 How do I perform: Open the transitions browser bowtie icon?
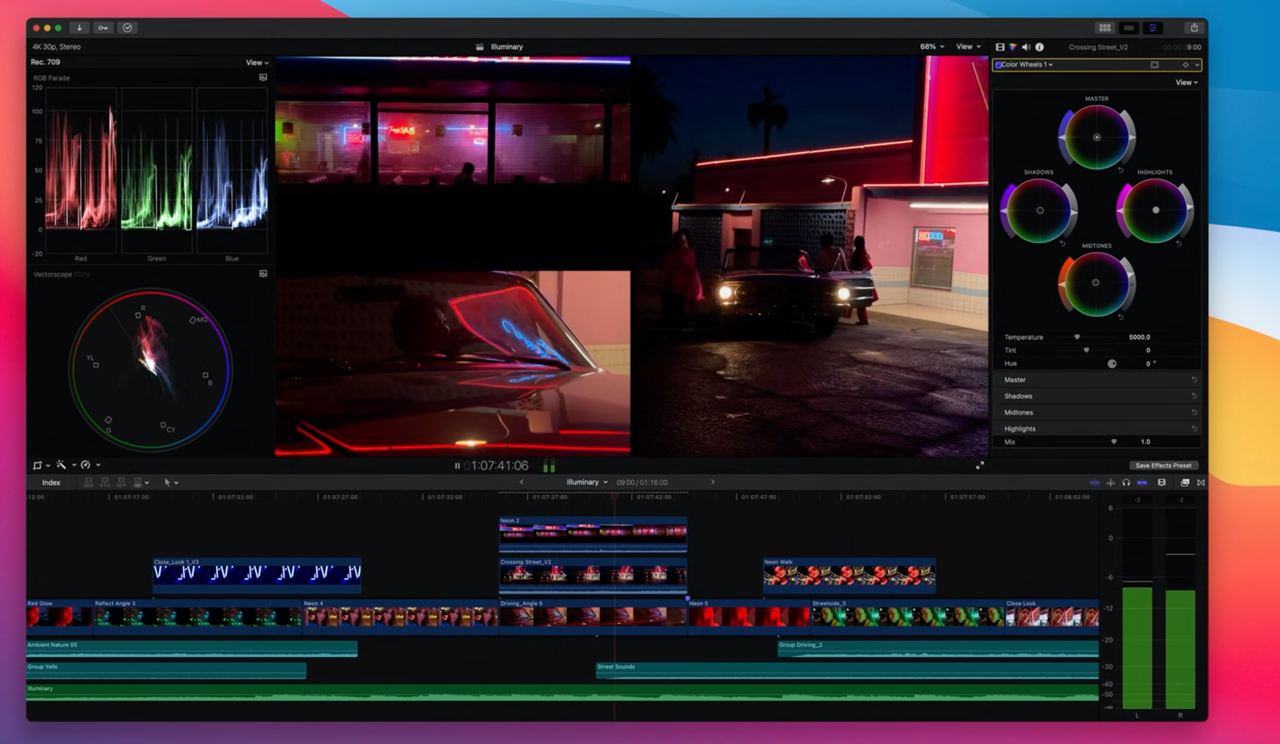tap(1201, 482)
